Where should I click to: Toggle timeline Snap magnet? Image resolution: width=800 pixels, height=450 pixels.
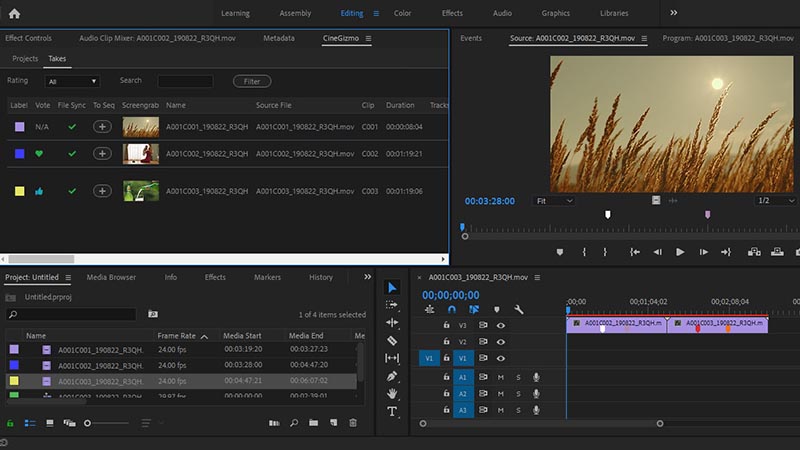click(452, 310)
